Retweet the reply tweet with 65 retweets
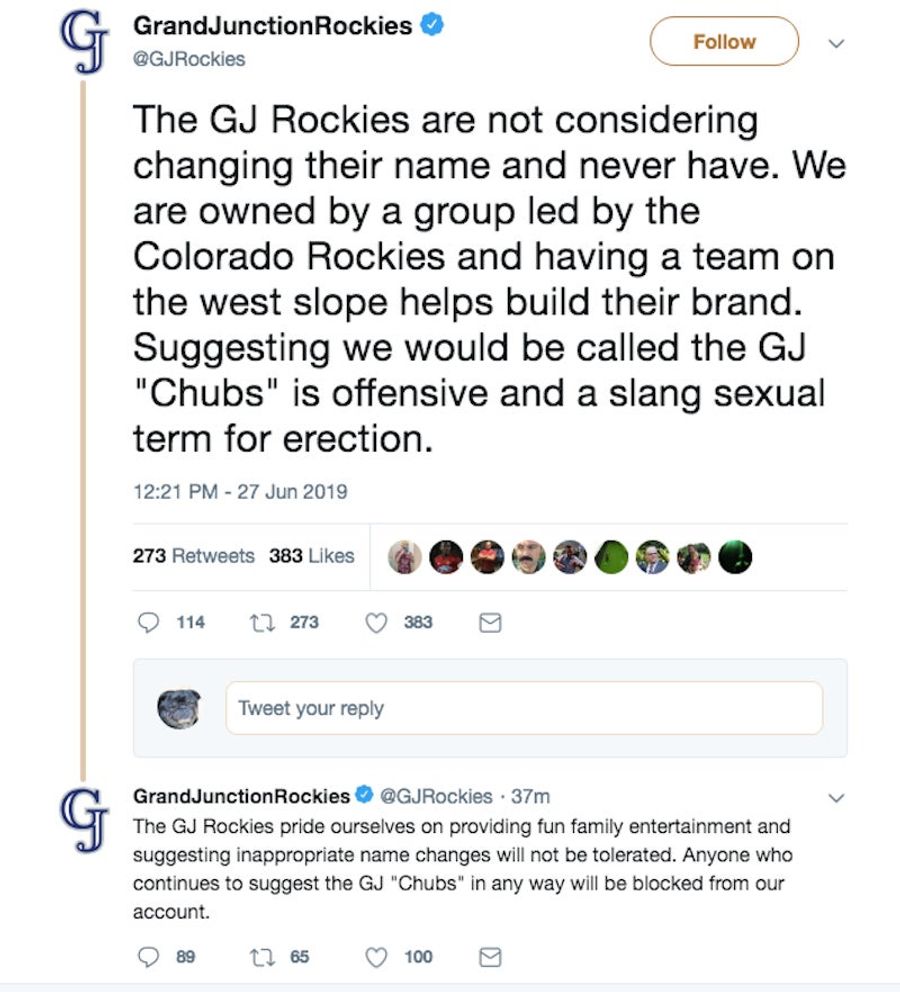This screenshot has width=900, height=992. 262,957
